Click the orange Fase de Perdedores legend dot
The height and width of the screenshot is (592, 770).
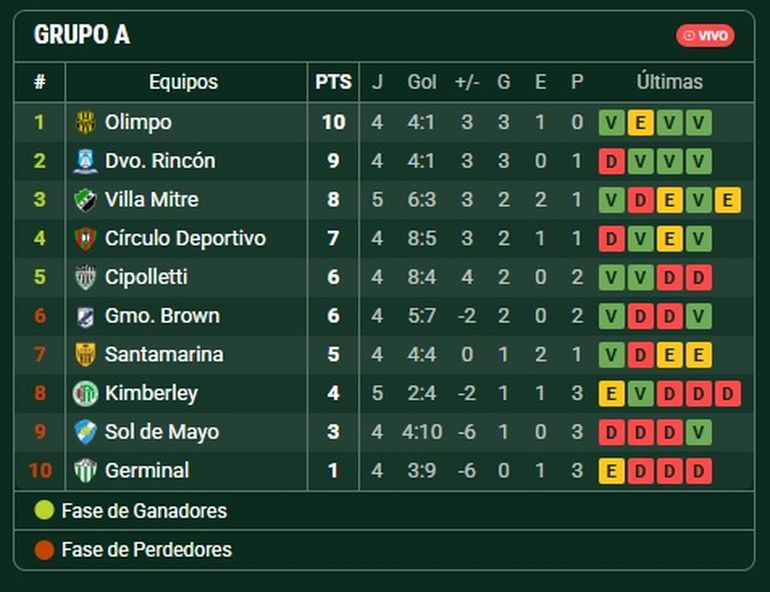pyautogui.click(x=44, y=550)
